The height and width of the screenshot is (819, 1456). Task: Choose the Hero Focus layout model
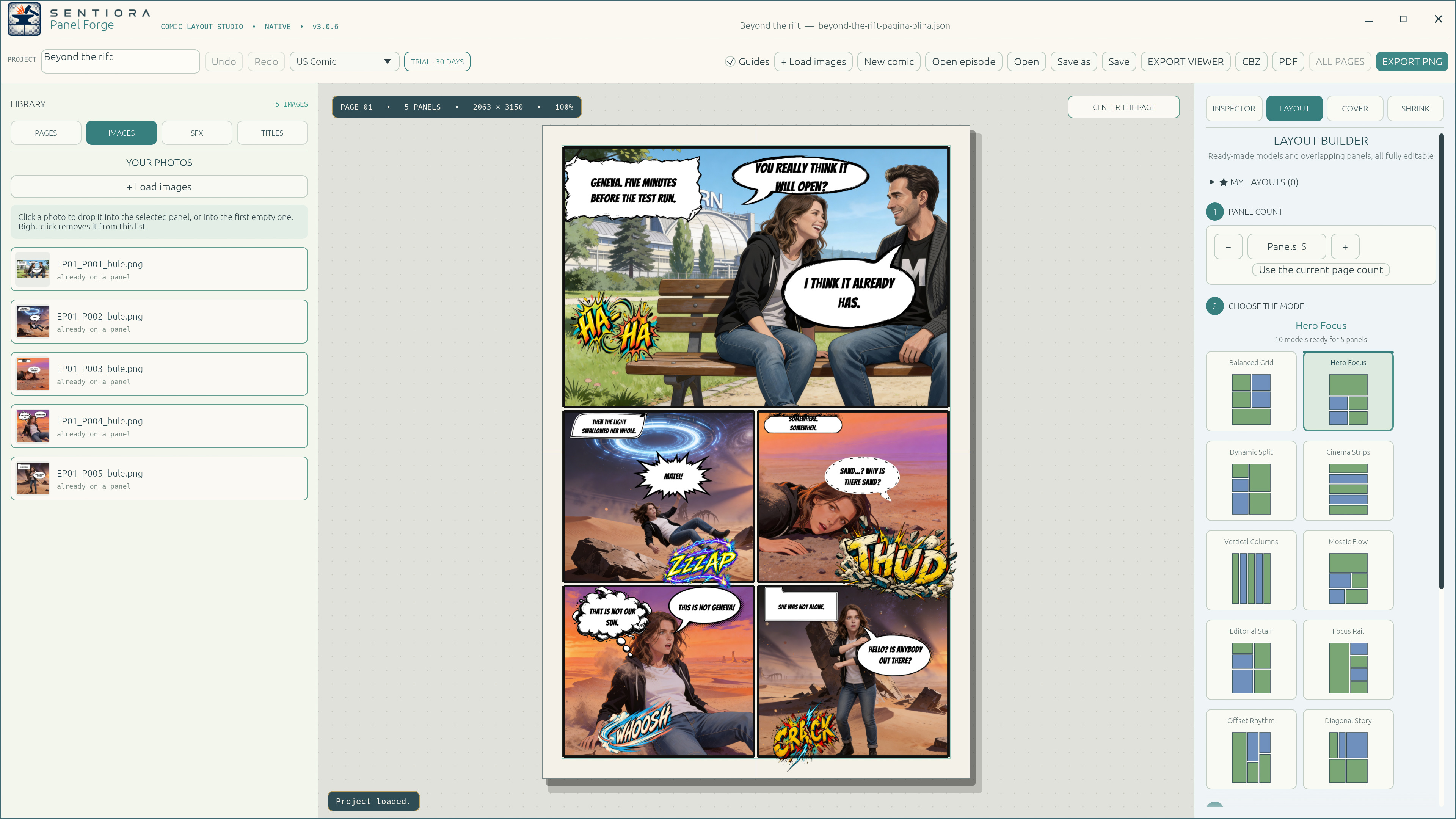(x=1348, y=391)
